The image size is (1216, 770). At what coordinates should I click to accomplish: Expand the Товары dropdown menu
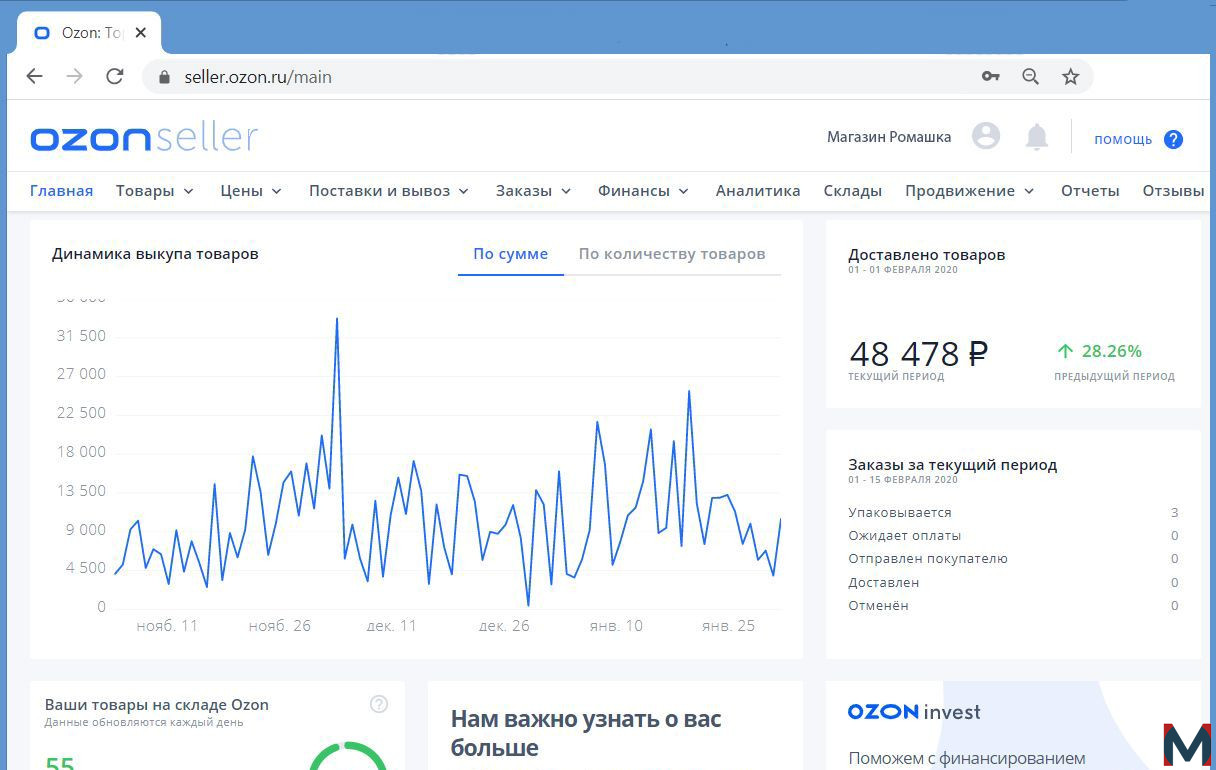click(x=155, y=191)
